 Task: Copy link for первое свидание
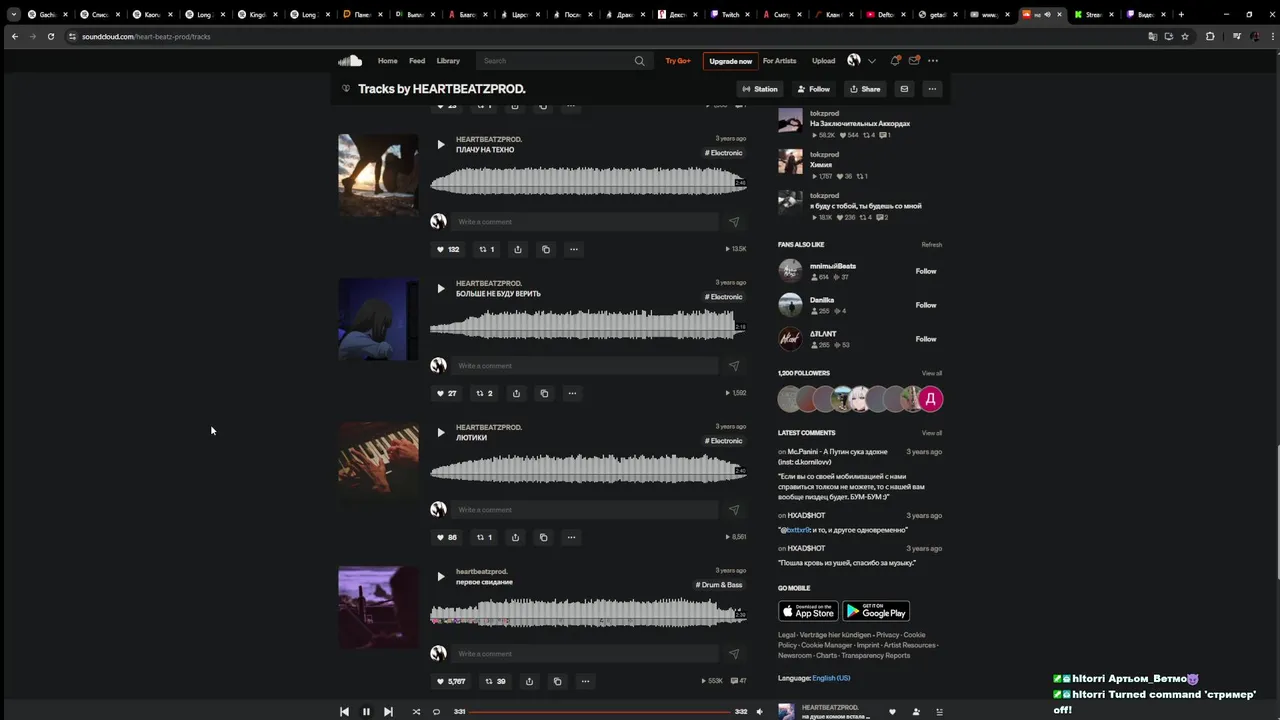coord(557,681)
